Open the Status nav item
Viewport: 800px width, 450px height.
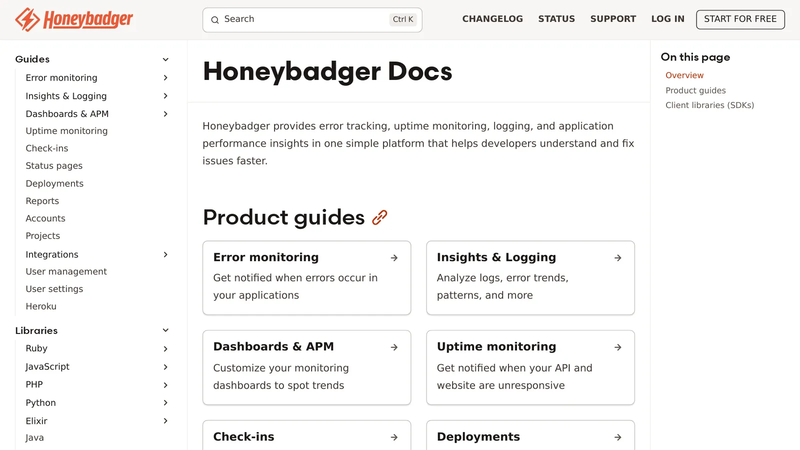556,19
